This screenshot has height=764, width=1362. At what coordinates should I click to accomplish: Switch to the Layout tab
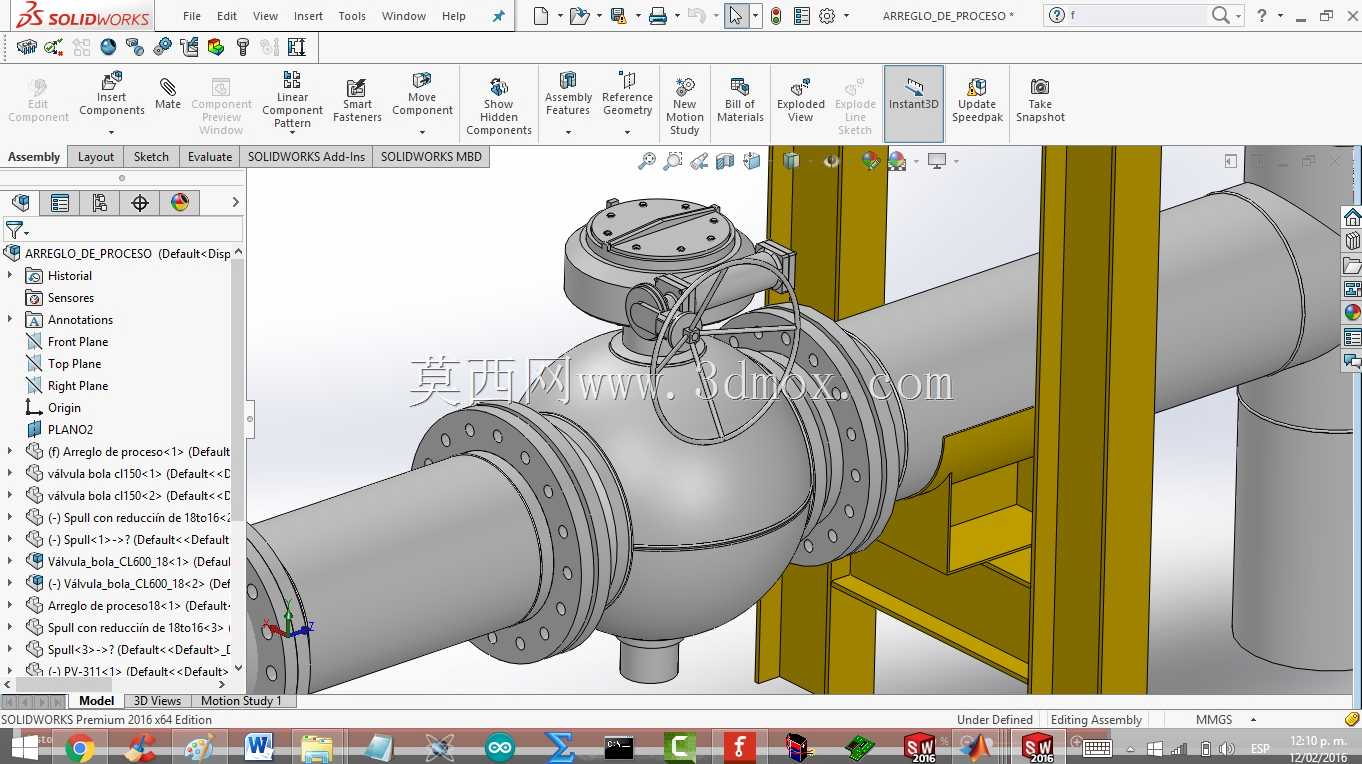tap(96, 156)
